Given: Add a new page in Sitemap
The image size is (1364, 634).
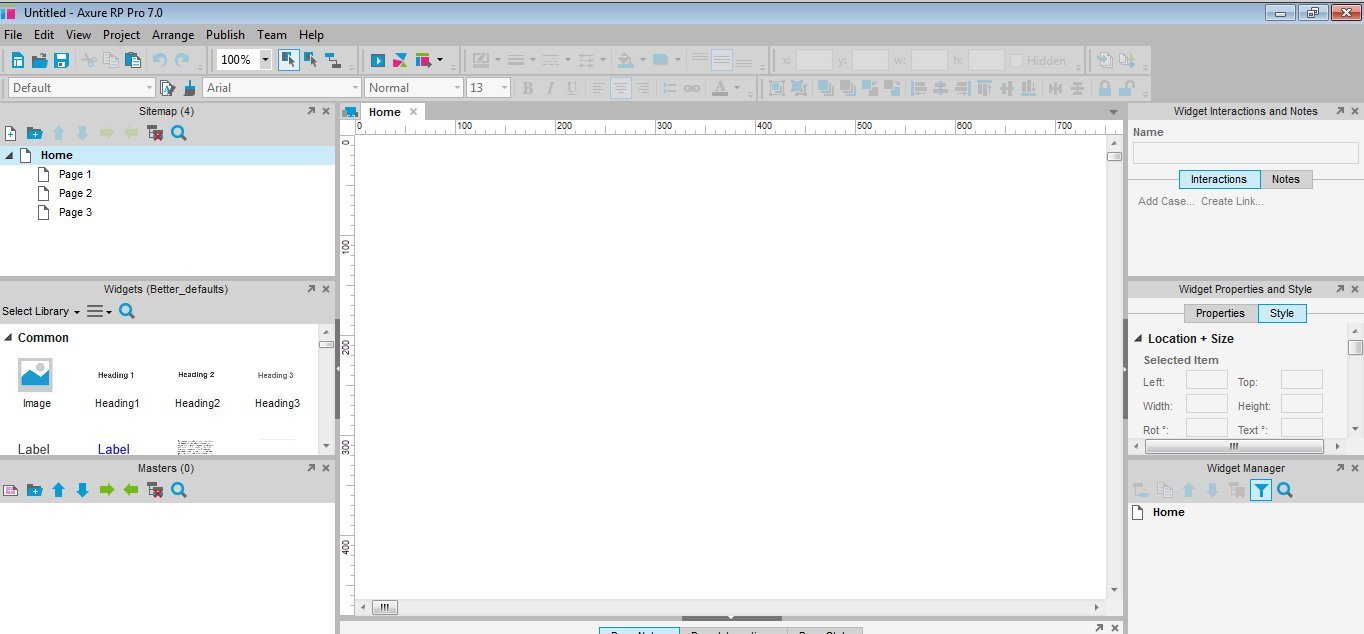Looking at the screenshot, I should click(10, 133).
